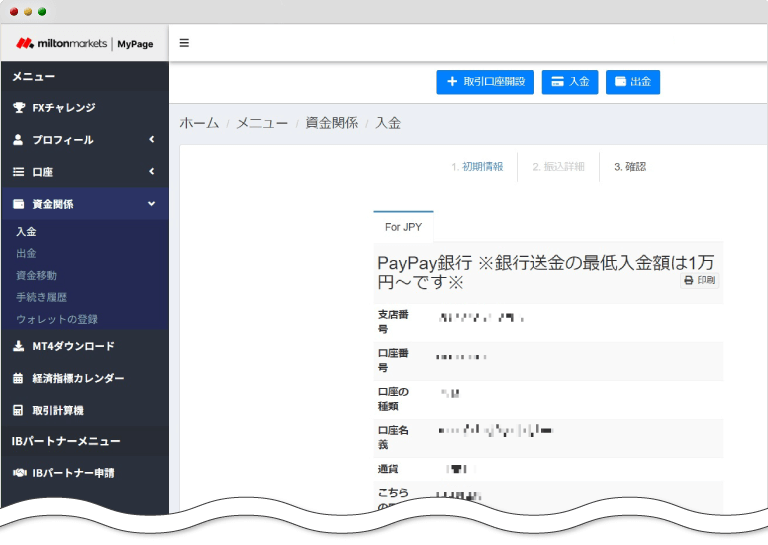Click the card icon on 入金 button

click(557, 82)
